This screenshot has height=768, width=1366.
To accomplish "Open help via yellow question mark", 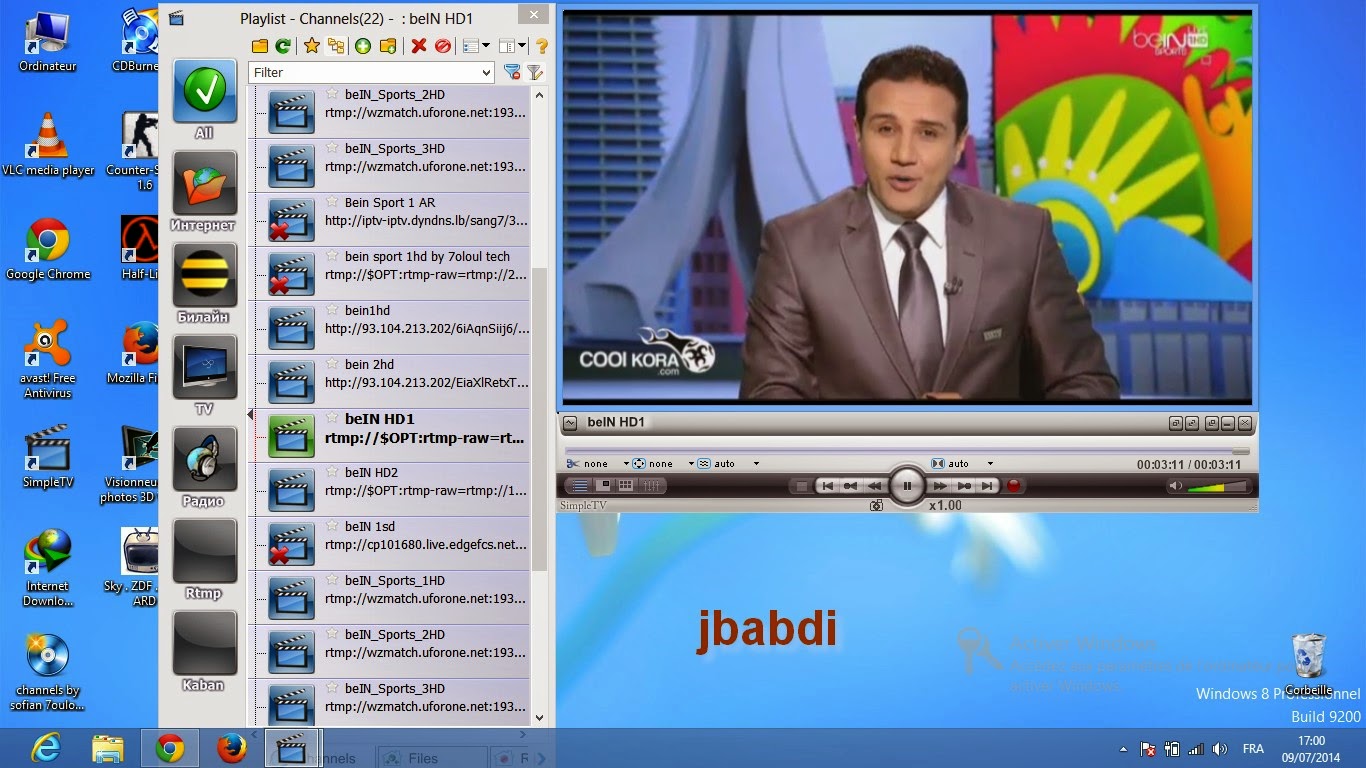I will point(541,46).
